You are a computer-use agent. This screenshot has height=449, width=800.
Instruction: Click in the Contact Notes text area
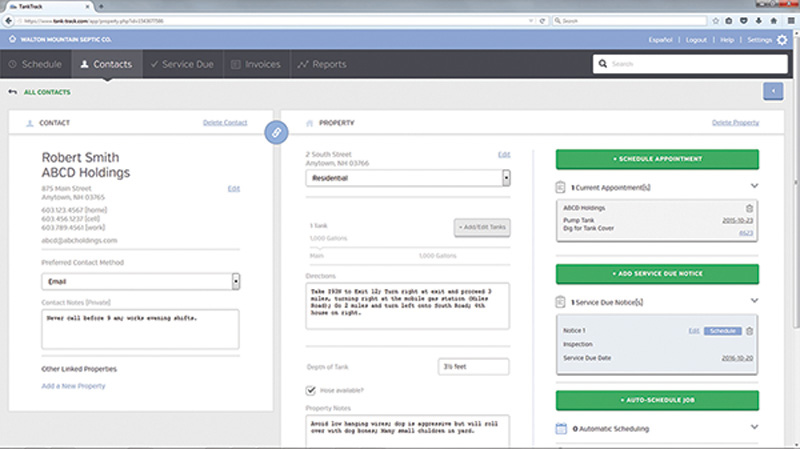tap(140, 329)
